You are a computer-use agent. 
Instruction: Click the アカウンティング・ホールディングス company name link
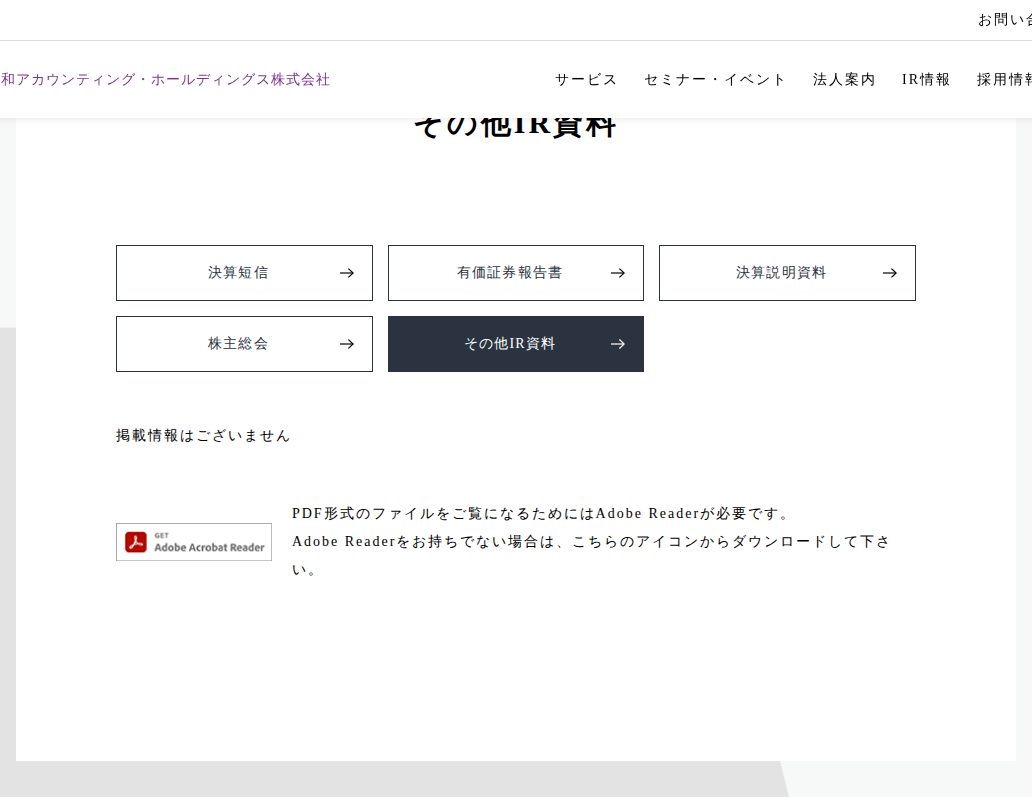(x=165, y=80)
